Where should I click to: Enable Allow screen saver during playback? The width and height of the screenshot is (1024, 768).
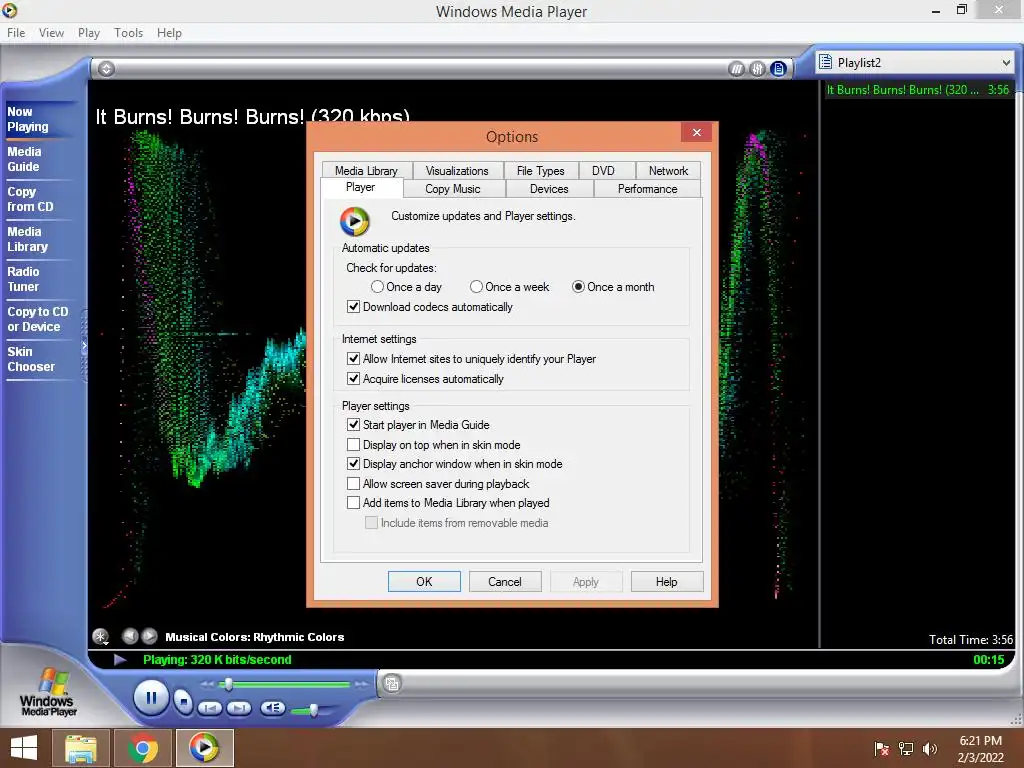tap(438, 484)
